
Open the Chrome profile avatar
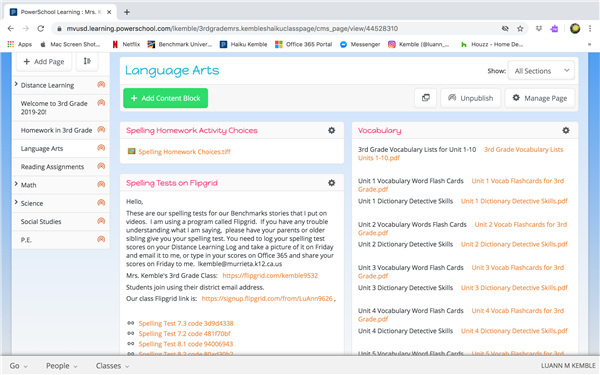click(575, 28)
